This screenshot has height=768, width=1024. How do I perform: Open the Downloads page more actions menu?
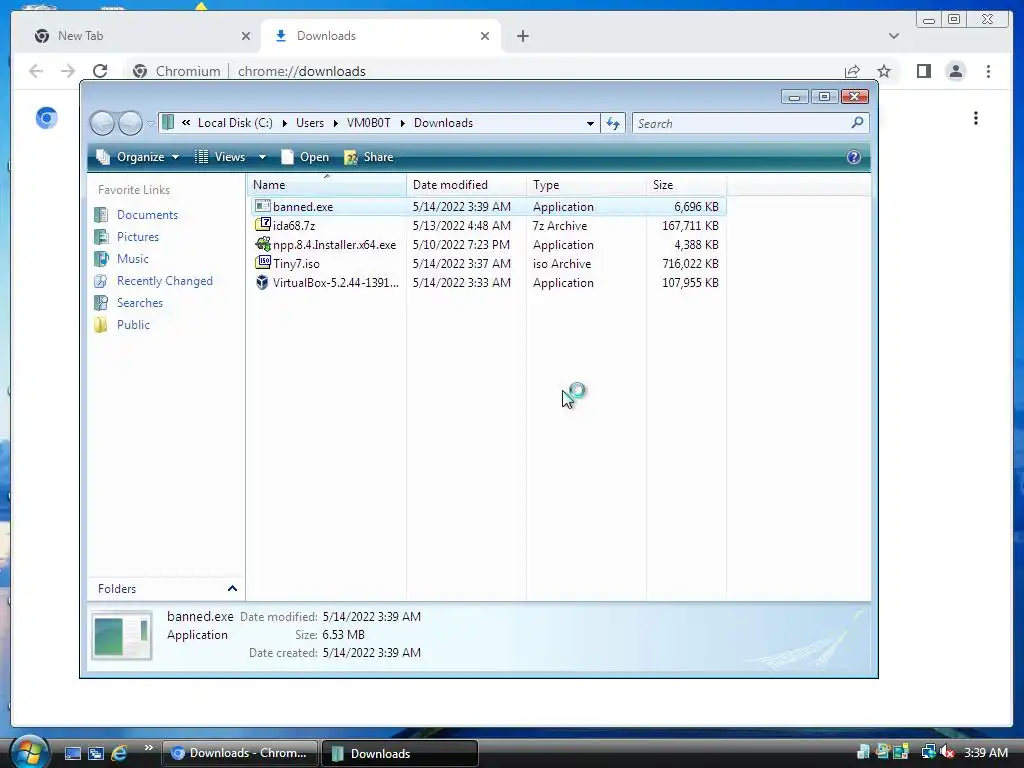(976, 118)
